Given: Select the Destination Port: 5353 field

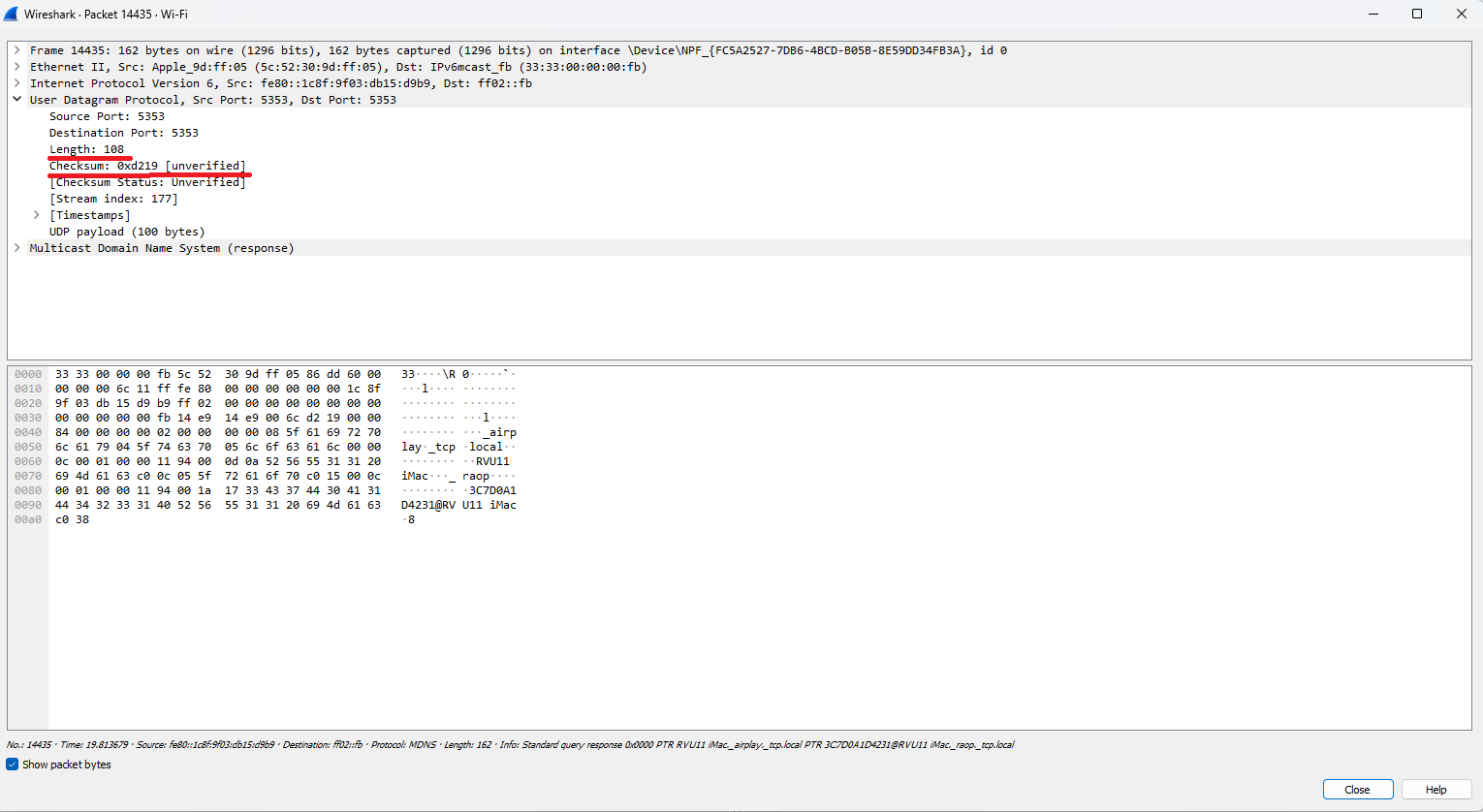Looking at the screenshot, I should (x=124, y=133).
